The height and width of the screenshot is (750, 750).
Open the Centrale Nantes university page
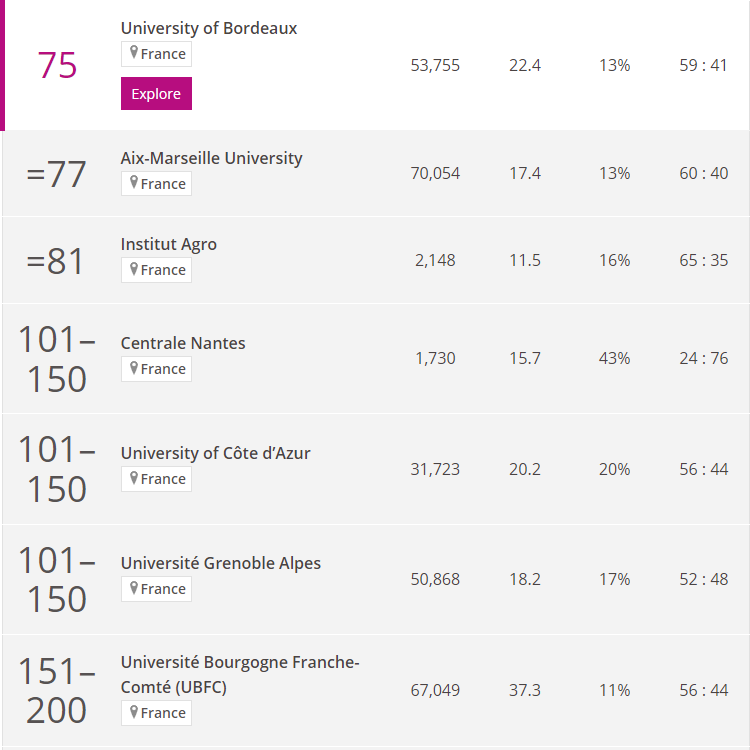[183, 343]
